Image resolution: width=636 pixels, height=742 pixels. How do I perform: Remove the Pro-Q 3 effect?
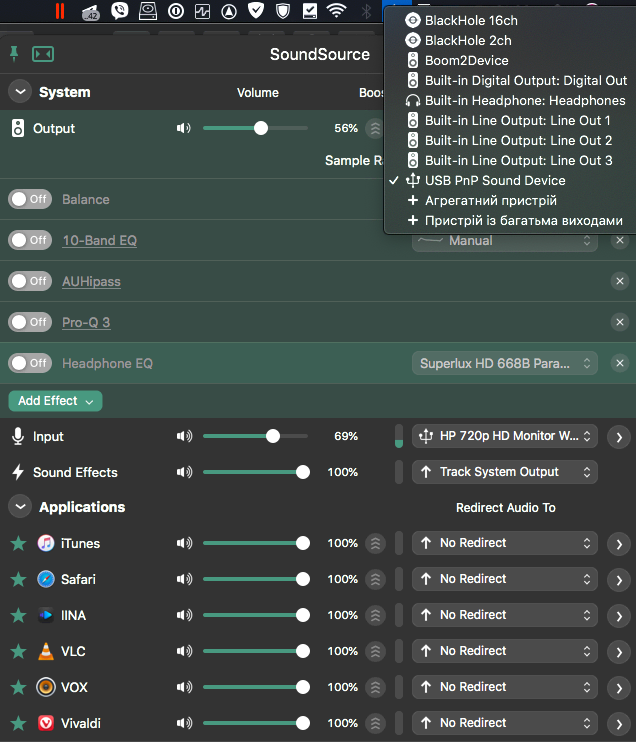[x=620, y=322]
